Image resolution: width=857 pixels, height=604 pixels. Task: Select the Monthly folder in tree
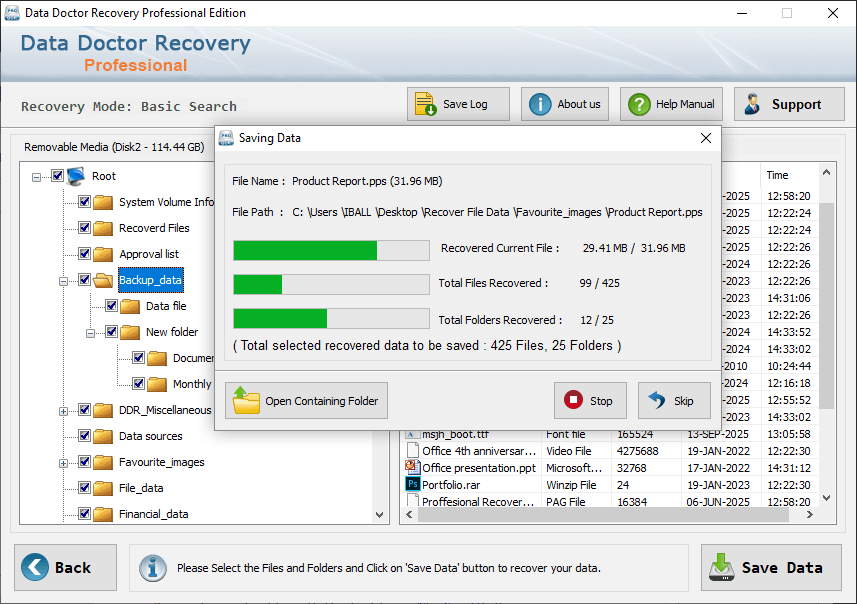pyautogui.click(x=192, y=384)
